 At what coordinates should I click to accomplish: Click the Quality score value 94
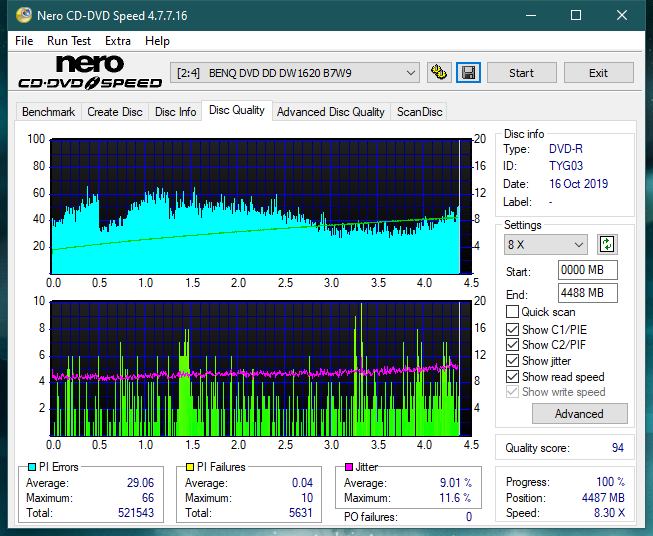point(618,448)
